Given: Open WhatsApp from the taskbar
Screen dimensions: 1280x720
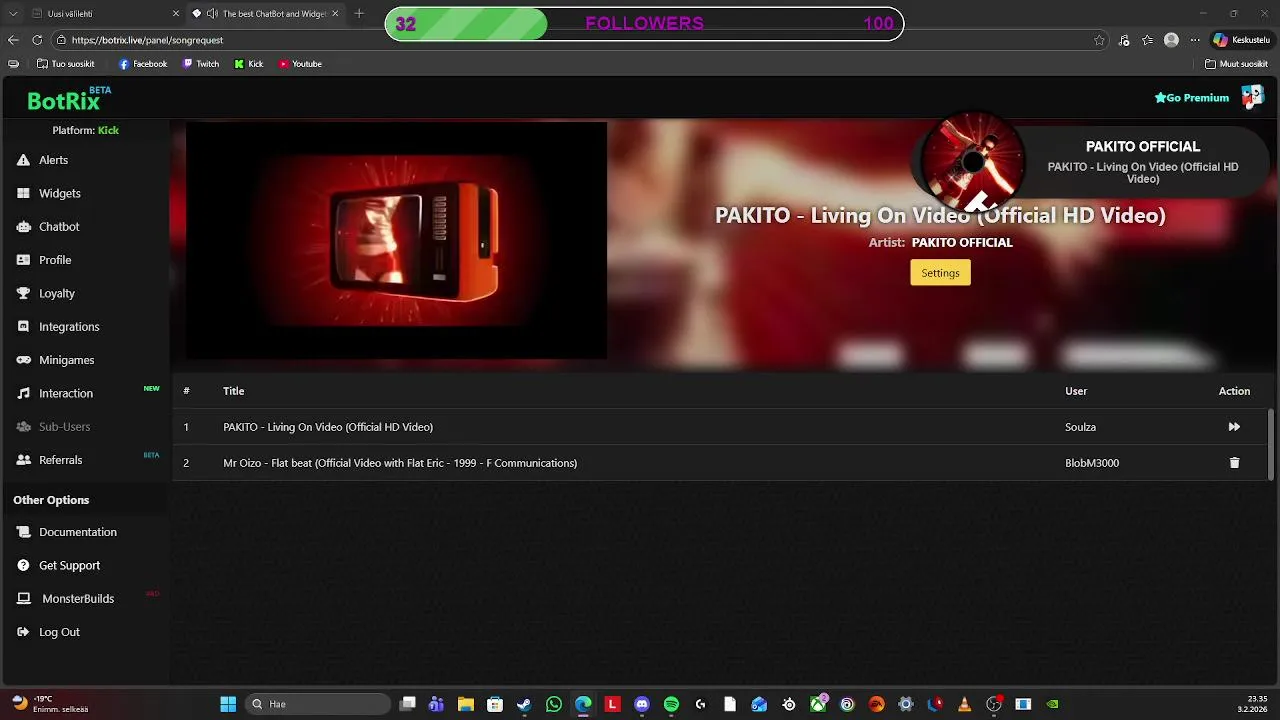Looking at the screenshot, I should tap(554, 704).
